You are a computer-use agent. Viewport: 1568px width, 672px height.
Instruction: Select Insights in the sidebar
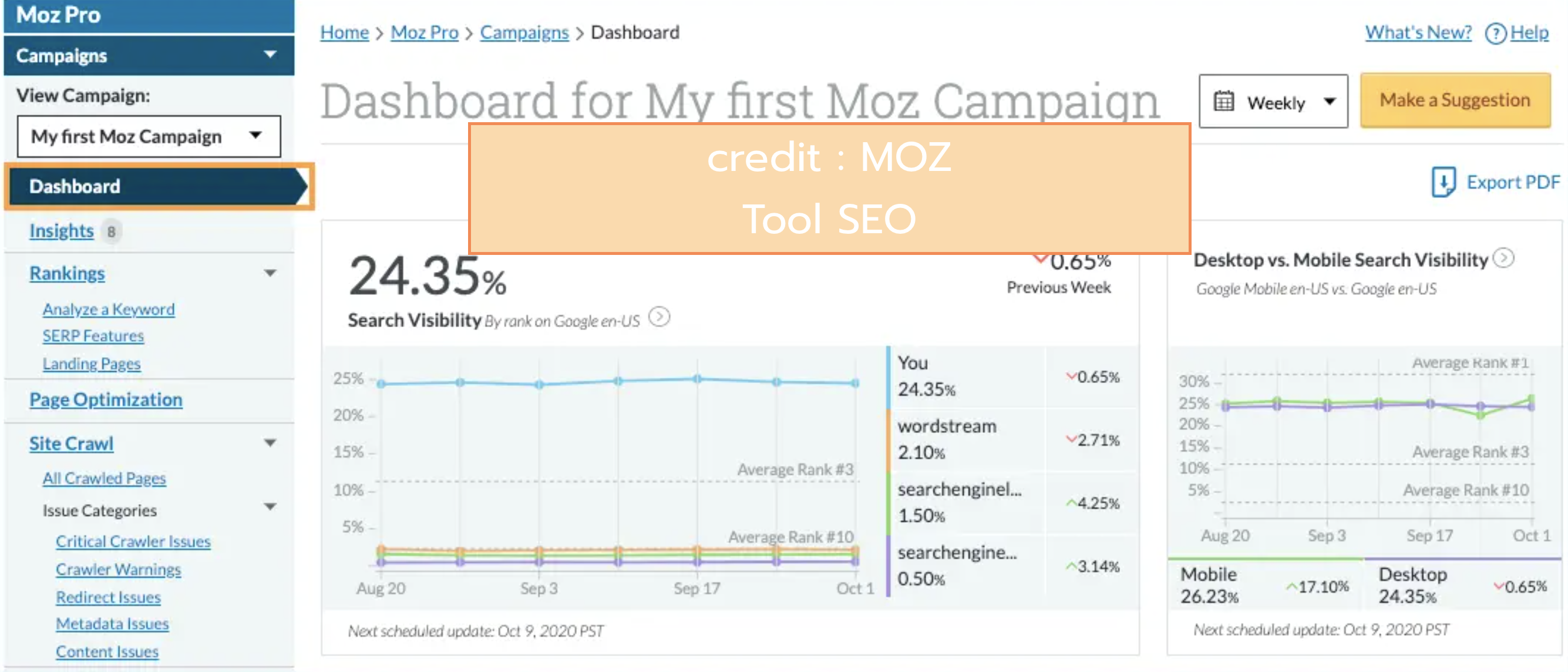pos(62,231)
